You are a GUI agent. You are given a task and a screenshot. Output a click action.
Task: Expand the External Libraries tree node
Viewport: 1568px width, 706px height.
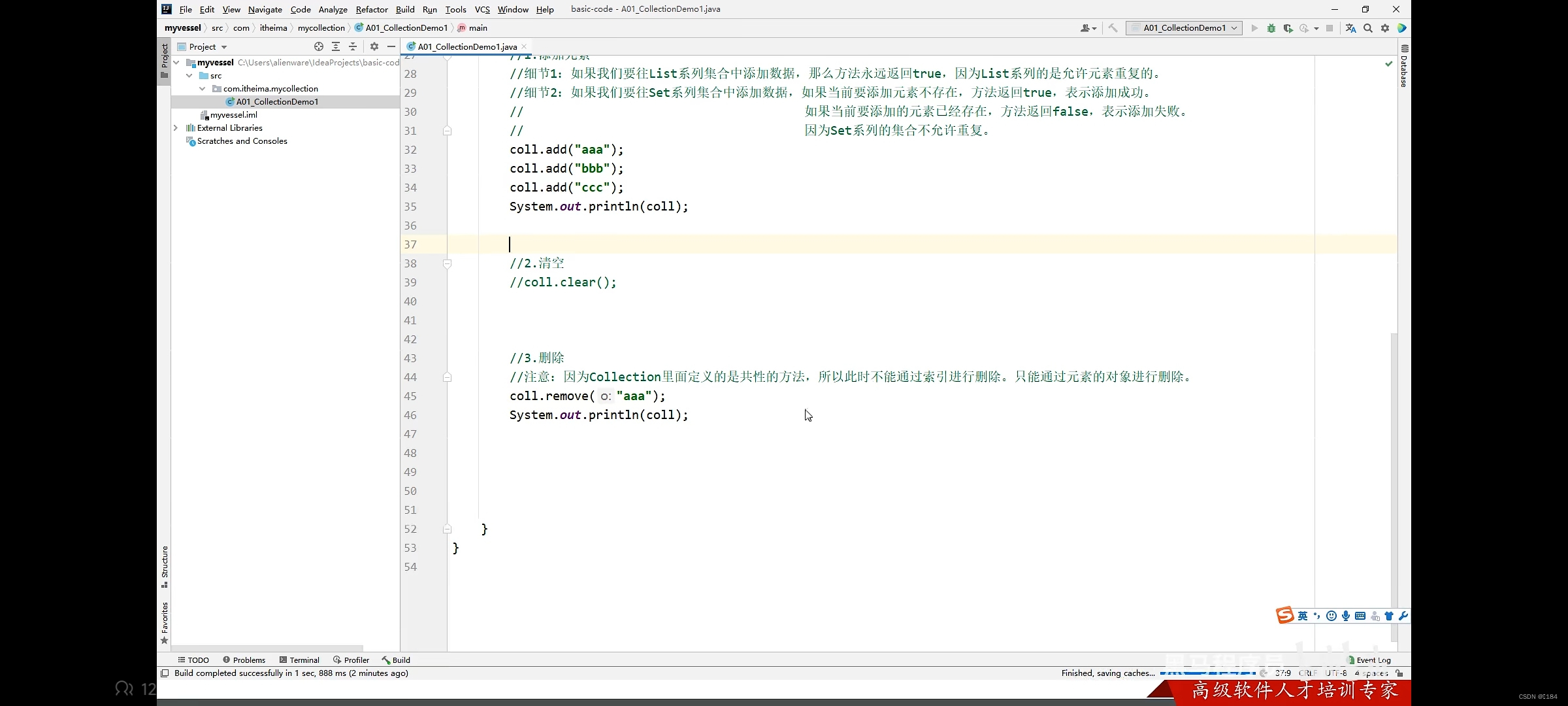coord(175,127)
